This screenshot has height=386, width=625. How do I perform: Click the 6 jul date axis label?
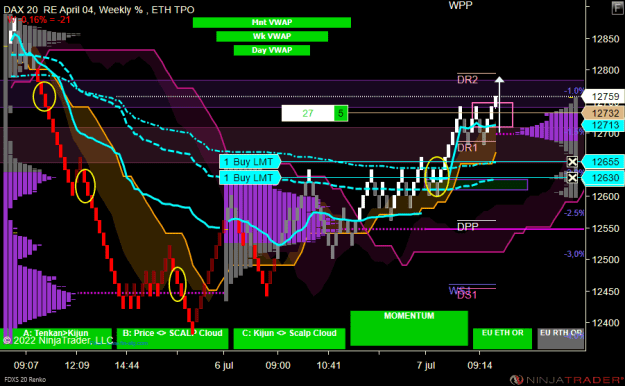pyautogui.click(x=224, y=365)
